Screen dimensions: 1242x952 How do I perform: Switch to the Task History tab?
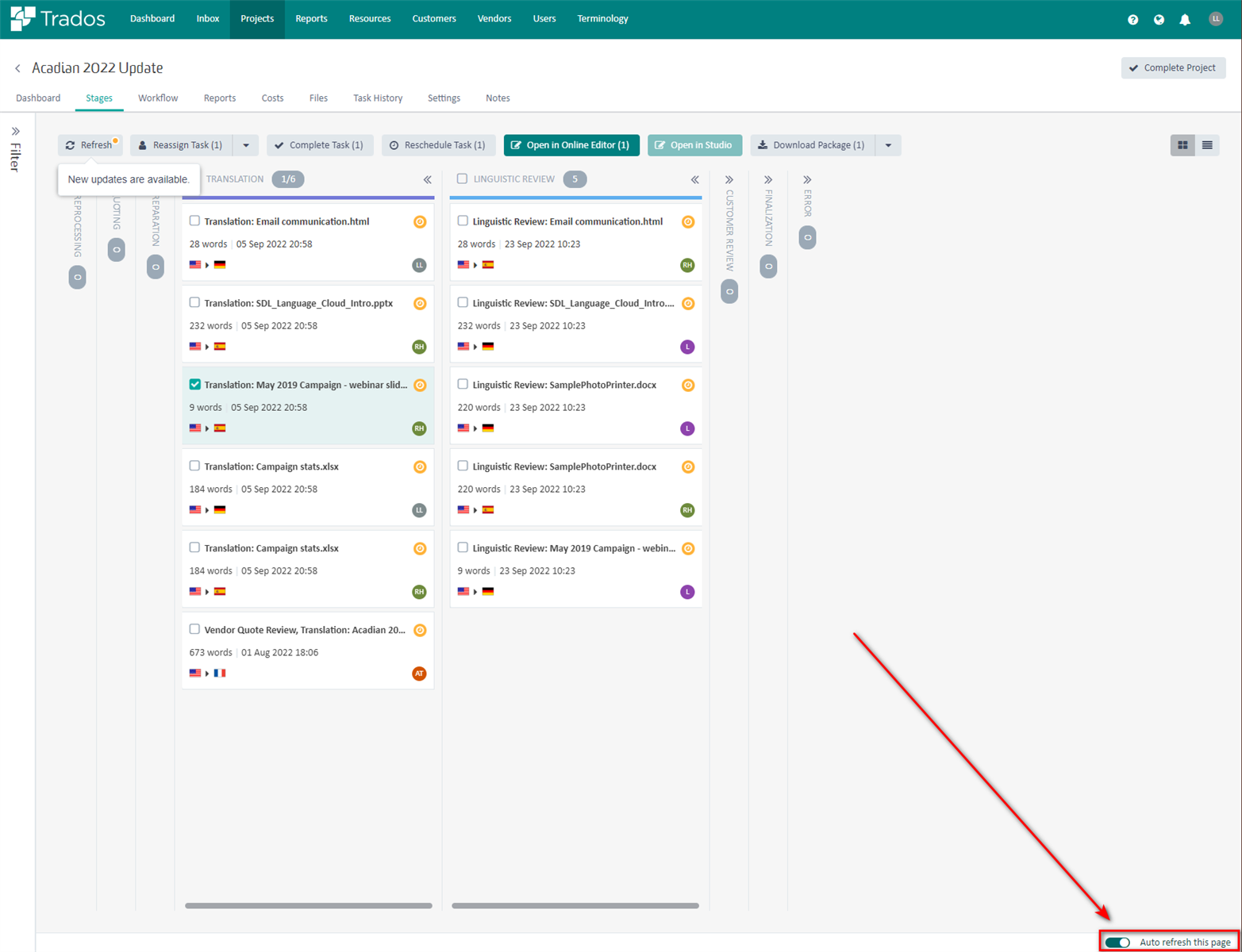coord(378,98)
